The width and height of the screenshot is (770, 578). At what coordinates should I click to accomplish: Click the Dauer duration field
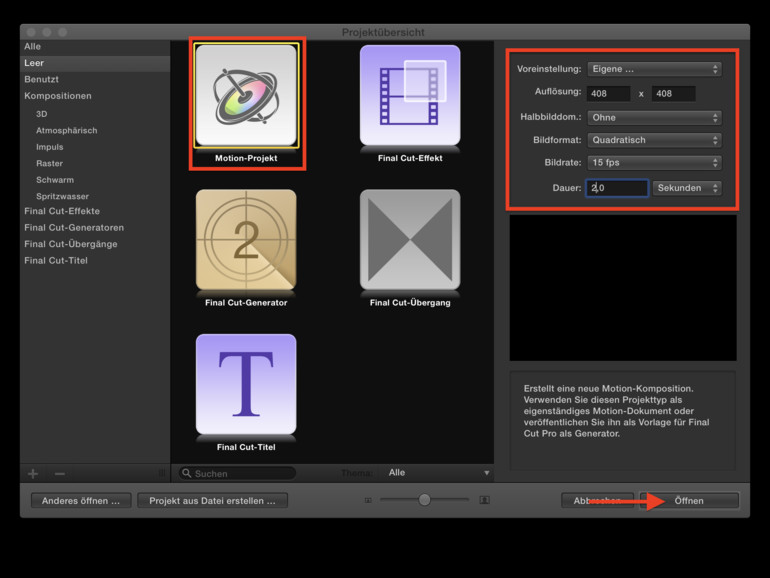tap(617, 188)
